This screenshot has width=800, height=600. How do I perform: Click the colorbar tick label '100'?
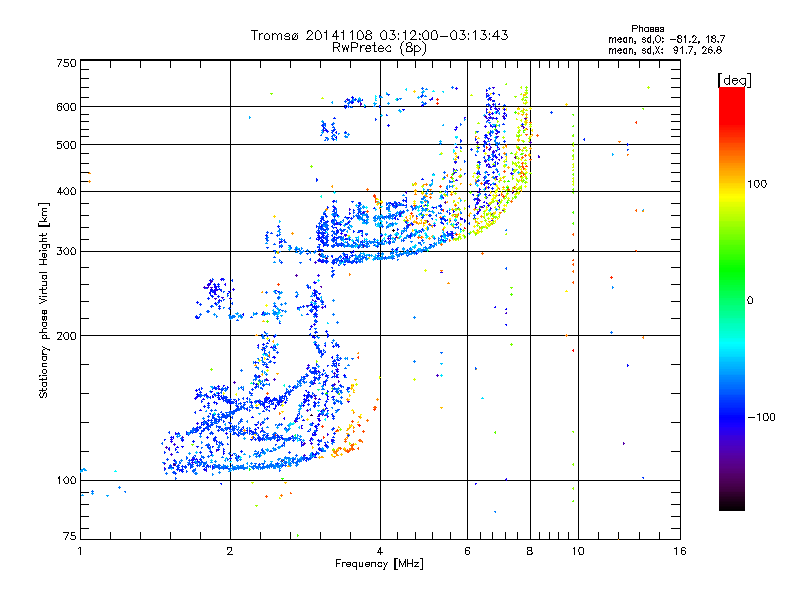[x=757, y=184]
